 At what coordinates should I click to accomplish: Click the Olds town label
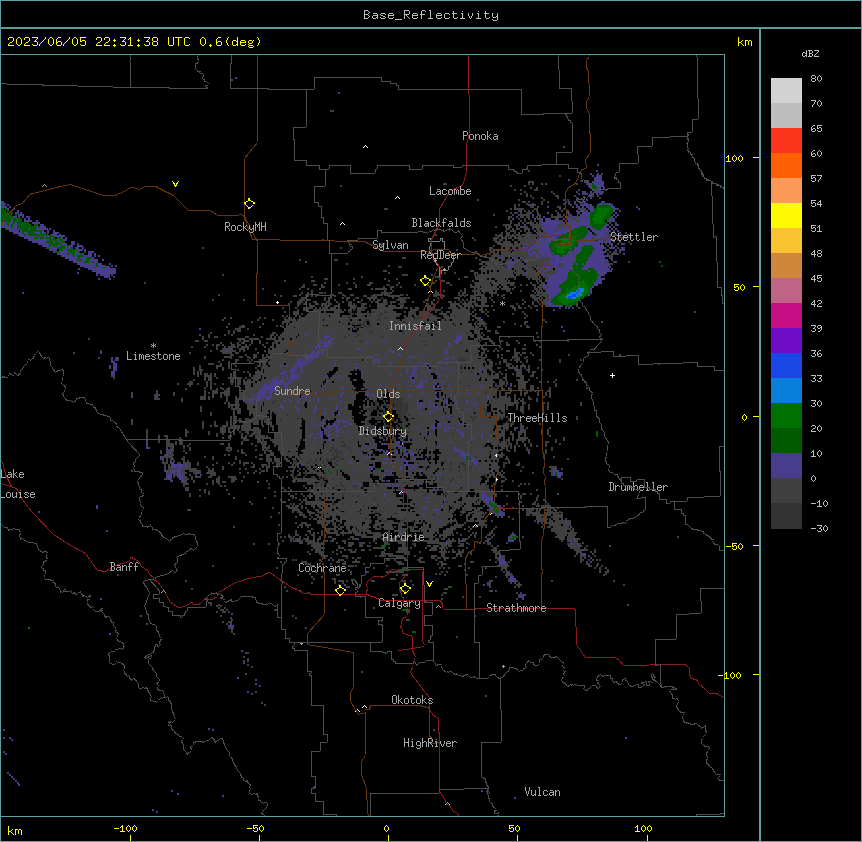coord(388,394)
